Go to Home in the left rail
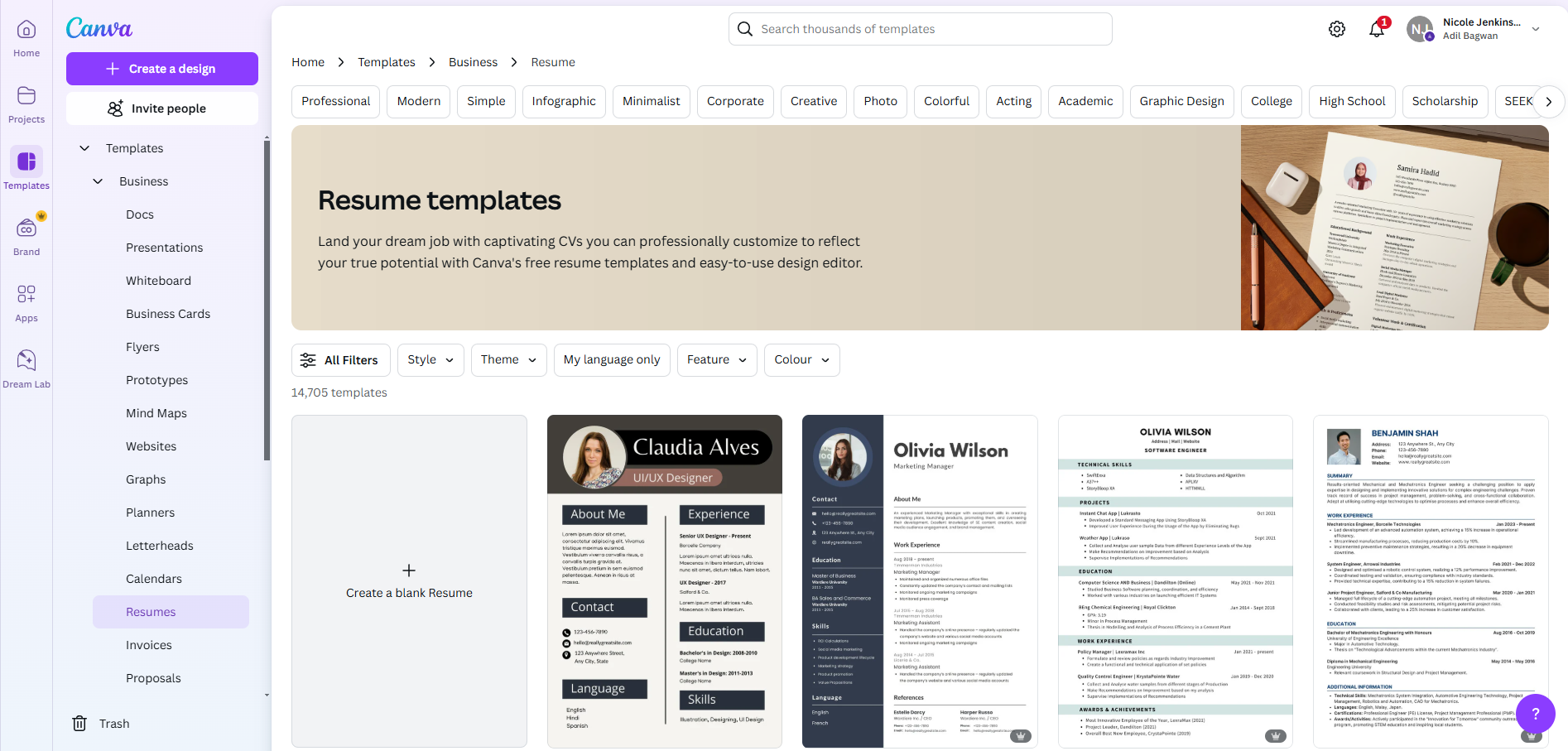 [x=26, y=39]
